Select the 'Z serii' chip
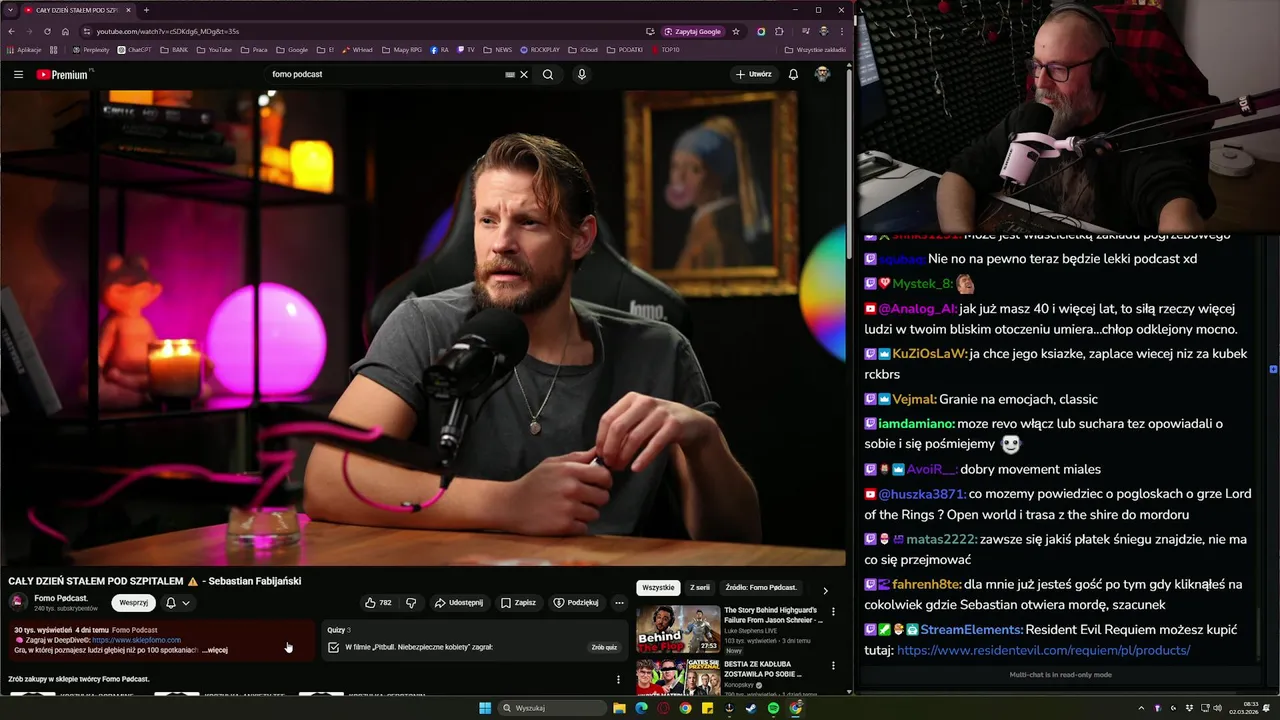The image size is (1280, 720). [700, 588]
